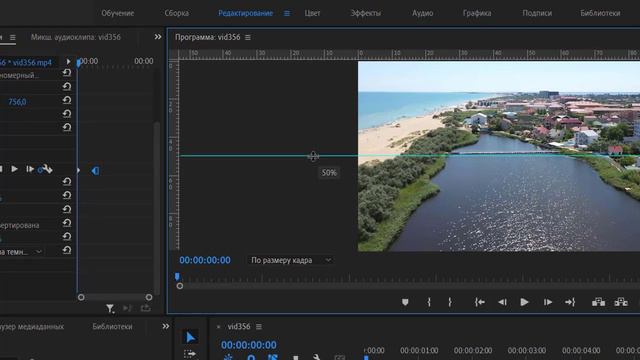Step back one frame in Program monitor
Viewport: 640px width, 360px height.
502,302
